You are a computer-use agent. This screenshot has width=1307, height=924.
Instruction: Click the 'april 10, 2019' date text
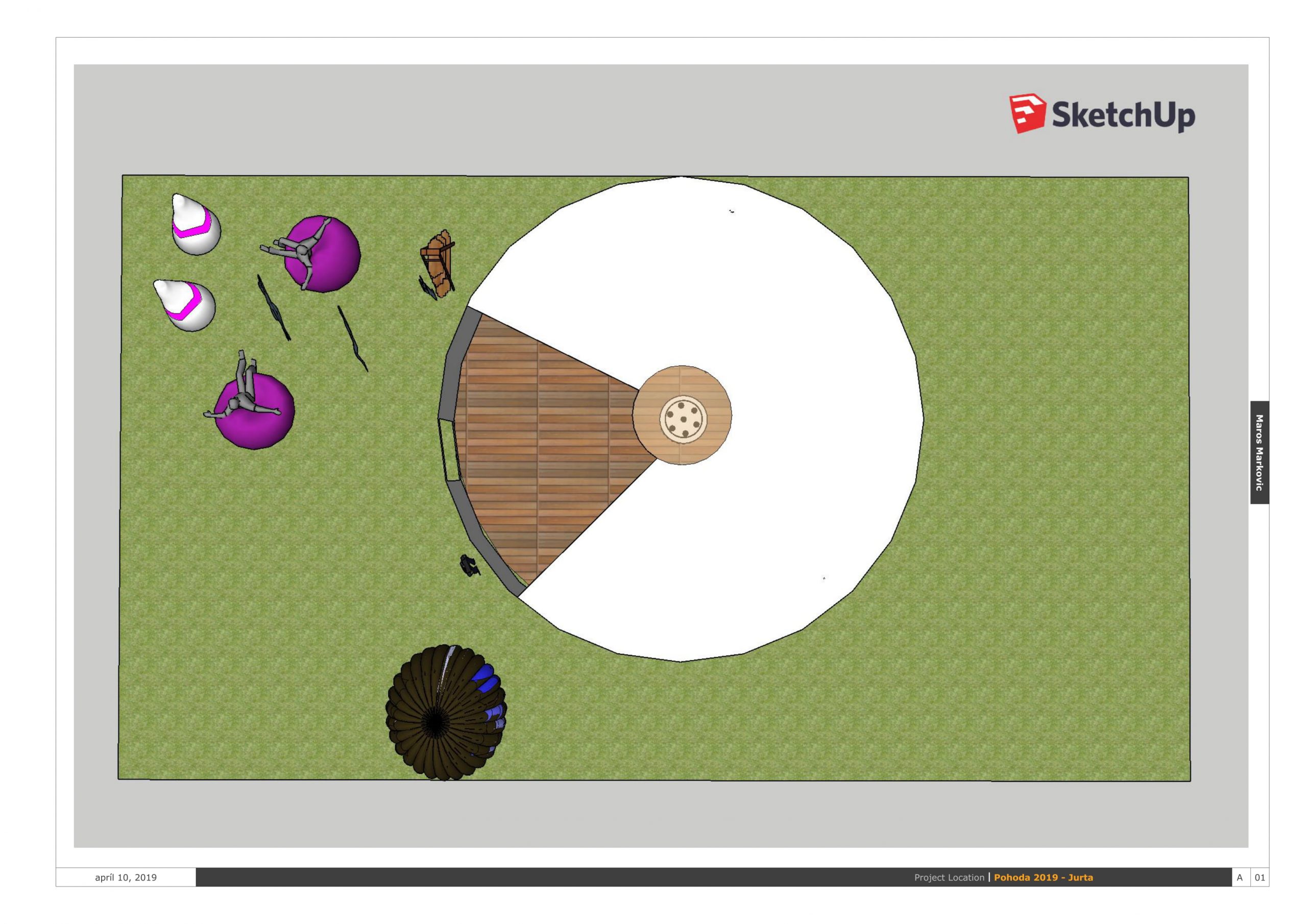126,878
